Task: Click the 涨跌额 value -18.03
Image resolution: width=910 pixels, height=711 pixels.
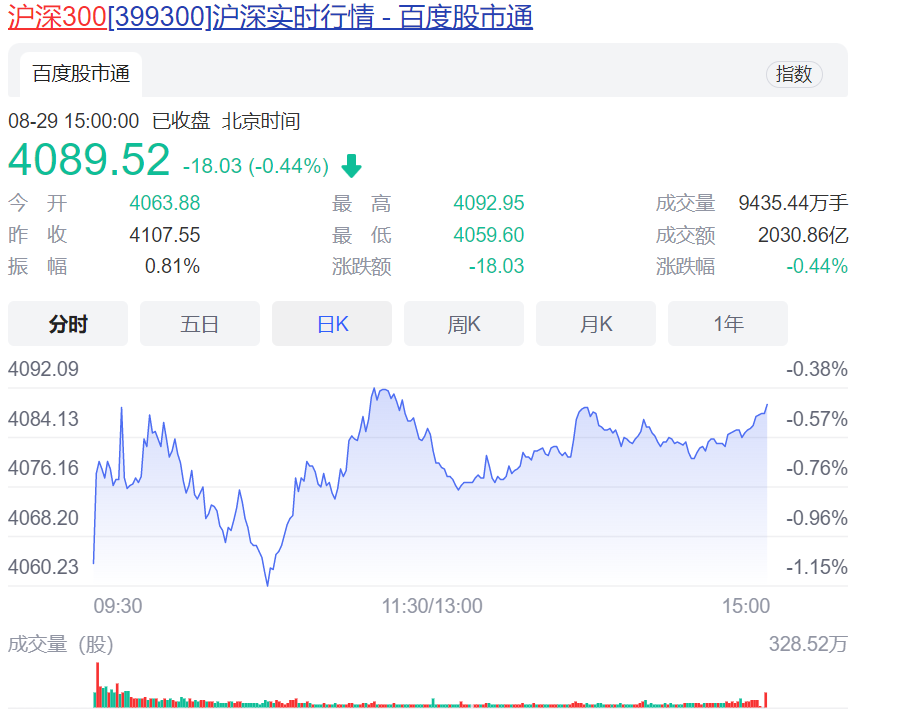Action: tap(496, 266)
